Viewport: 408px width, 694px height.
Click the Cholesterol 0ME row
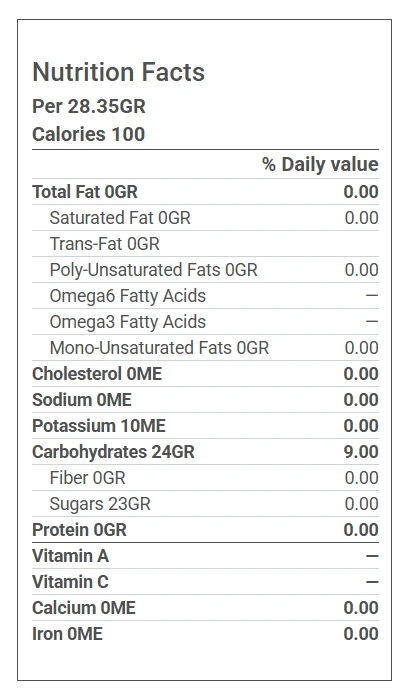click(x=205, y=374)
